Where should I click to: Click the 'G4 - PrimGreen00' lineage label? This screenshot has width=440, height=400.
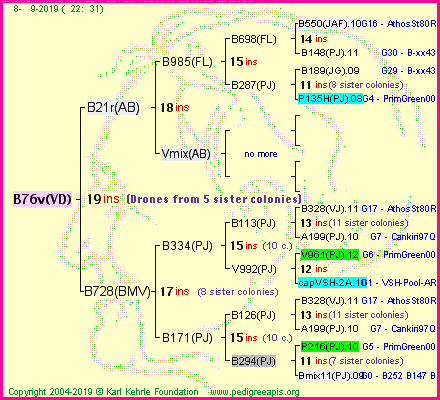[x=399, y=99]
